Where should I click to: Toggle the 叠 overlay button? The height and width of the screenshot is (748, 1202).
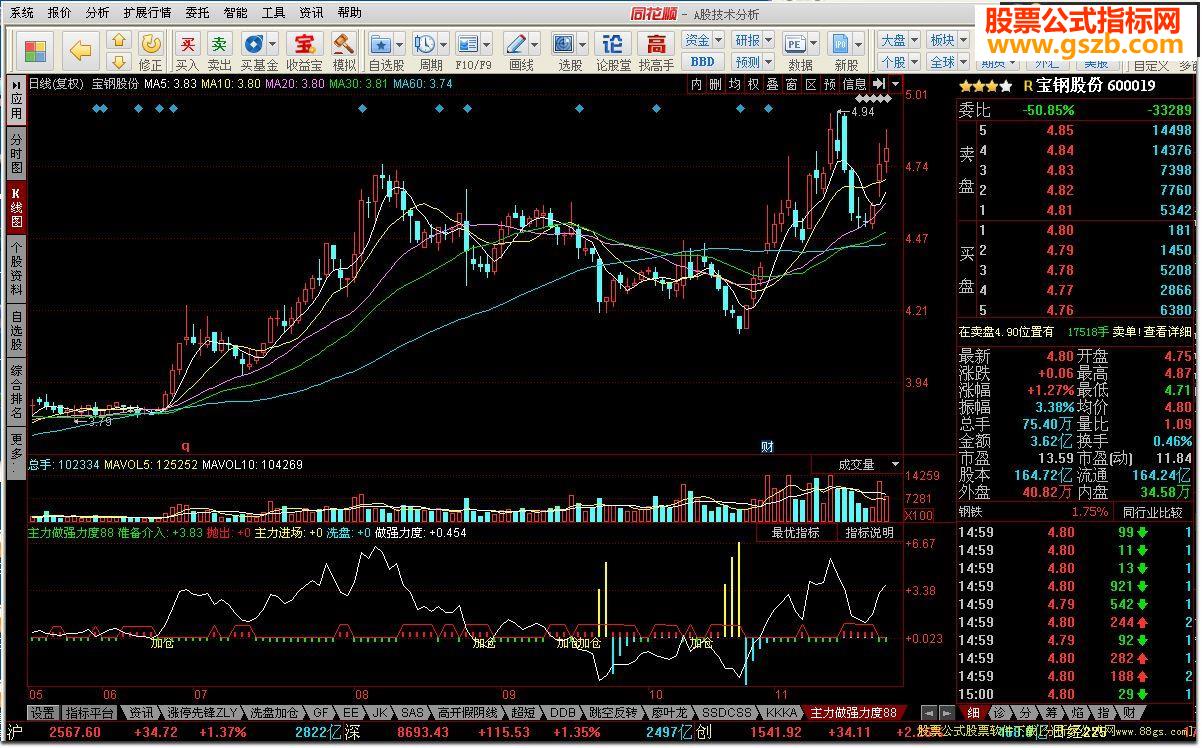(x=772, y=84)
